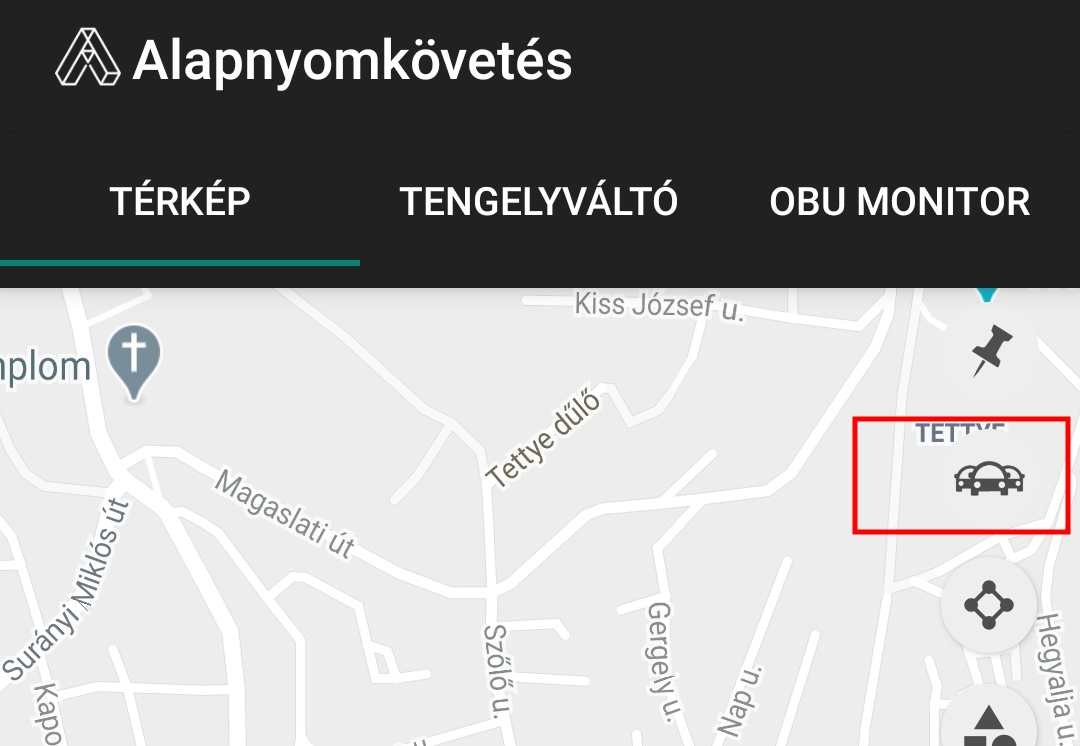The width and height of the screenshot is (1080, 746).
Task: Open the shapes icon button
Action: (989, 723)
